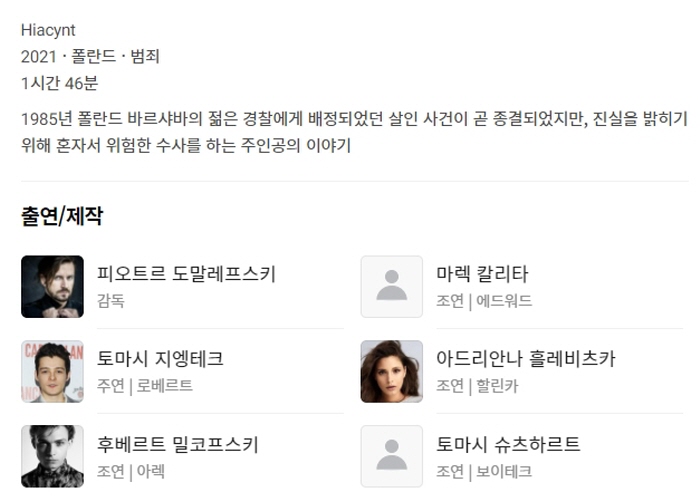Select the 마렉 칼리타 name link
The height and width of the screenshot is (501, 700).
(x=482, y=274)
